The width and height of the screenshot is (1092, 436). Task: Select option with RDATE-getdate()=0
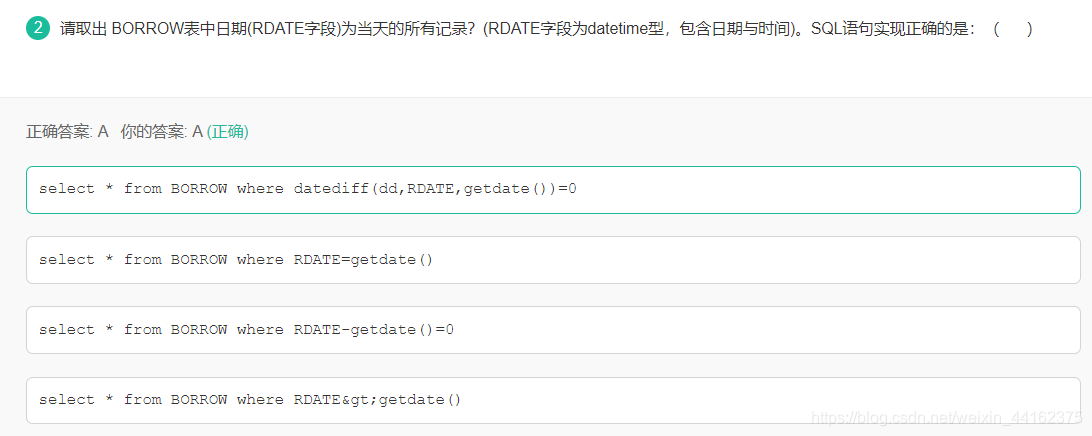(553, 329)
